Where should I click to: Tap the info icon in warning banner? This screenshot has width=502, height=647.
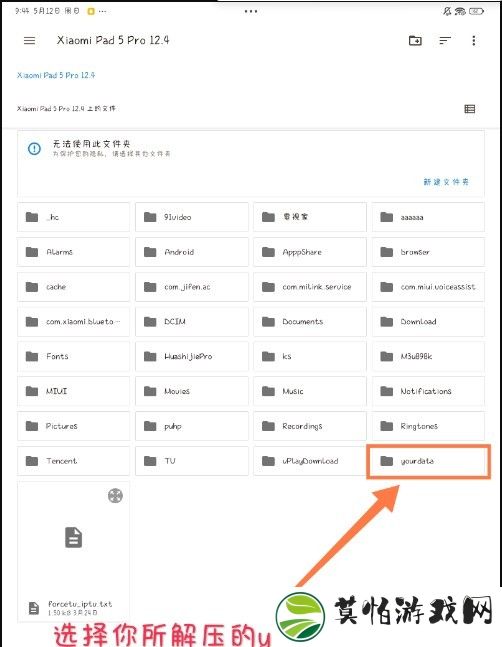[x=34, y=149]
